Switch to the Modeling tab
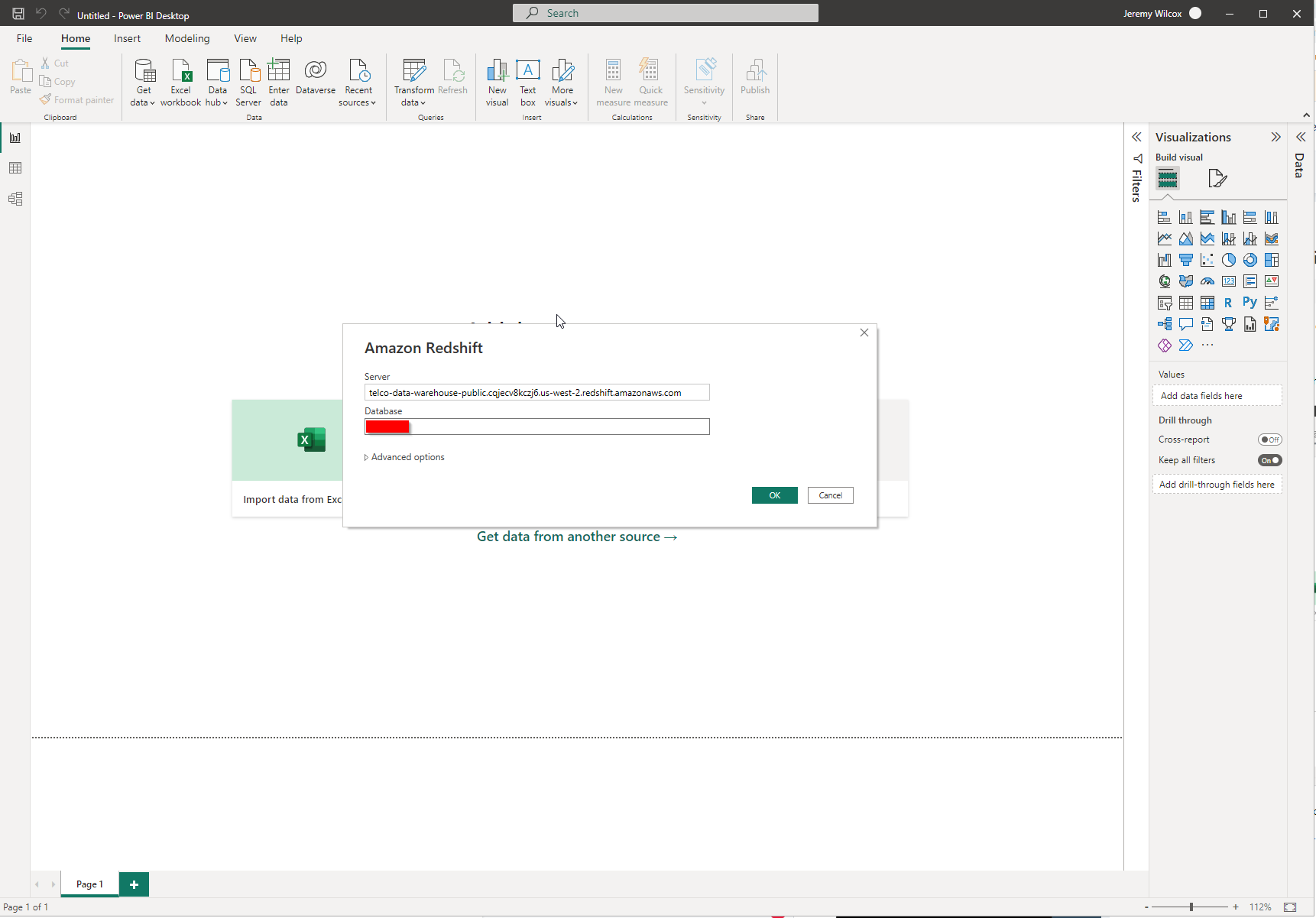The image size is (1316, 918). [x=187, y=38]
